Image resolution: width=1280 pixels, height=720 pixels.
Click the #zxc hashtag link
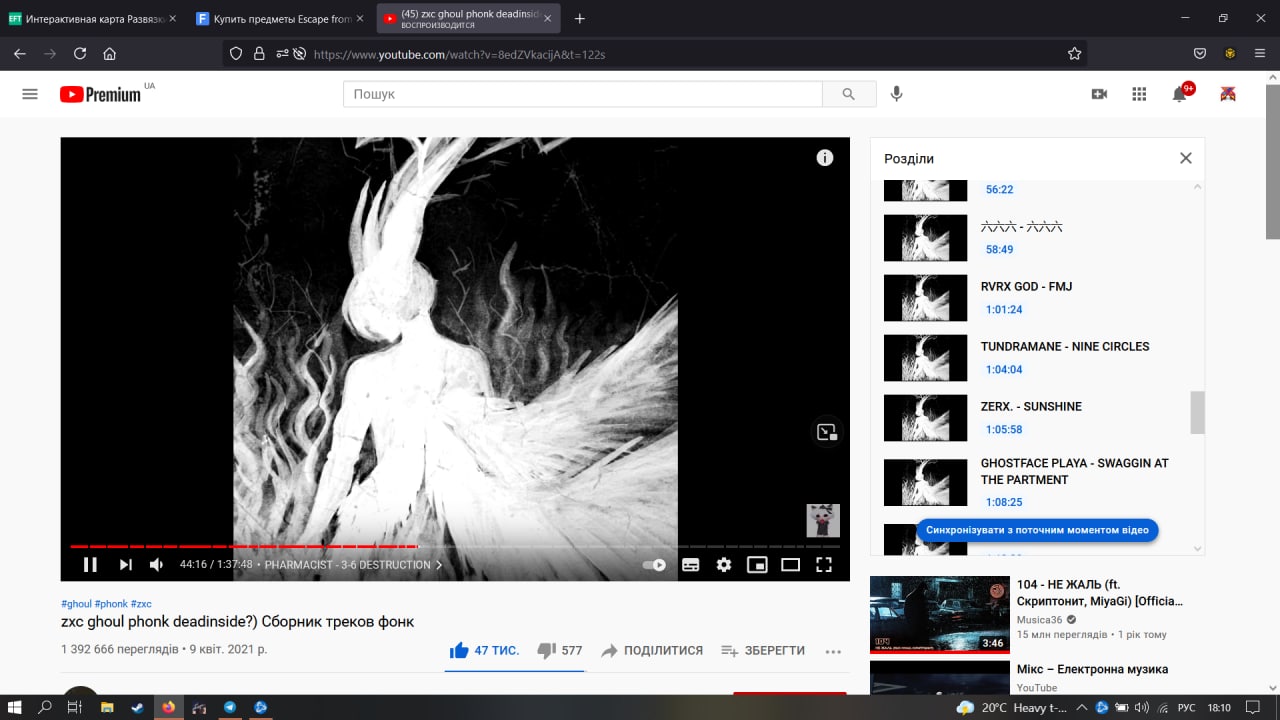tap(141, 604)
